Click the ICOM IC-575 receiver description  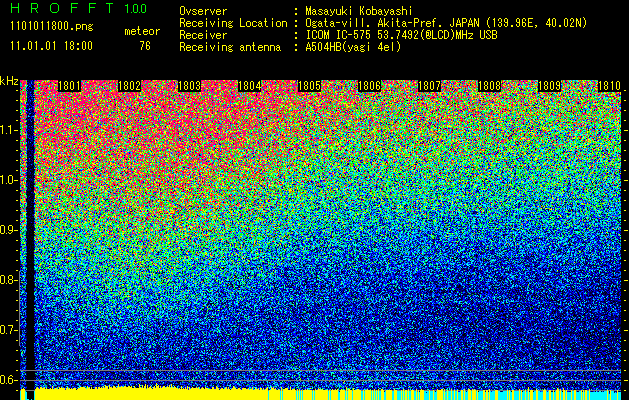pyautogui.click(x=401, y=35)
